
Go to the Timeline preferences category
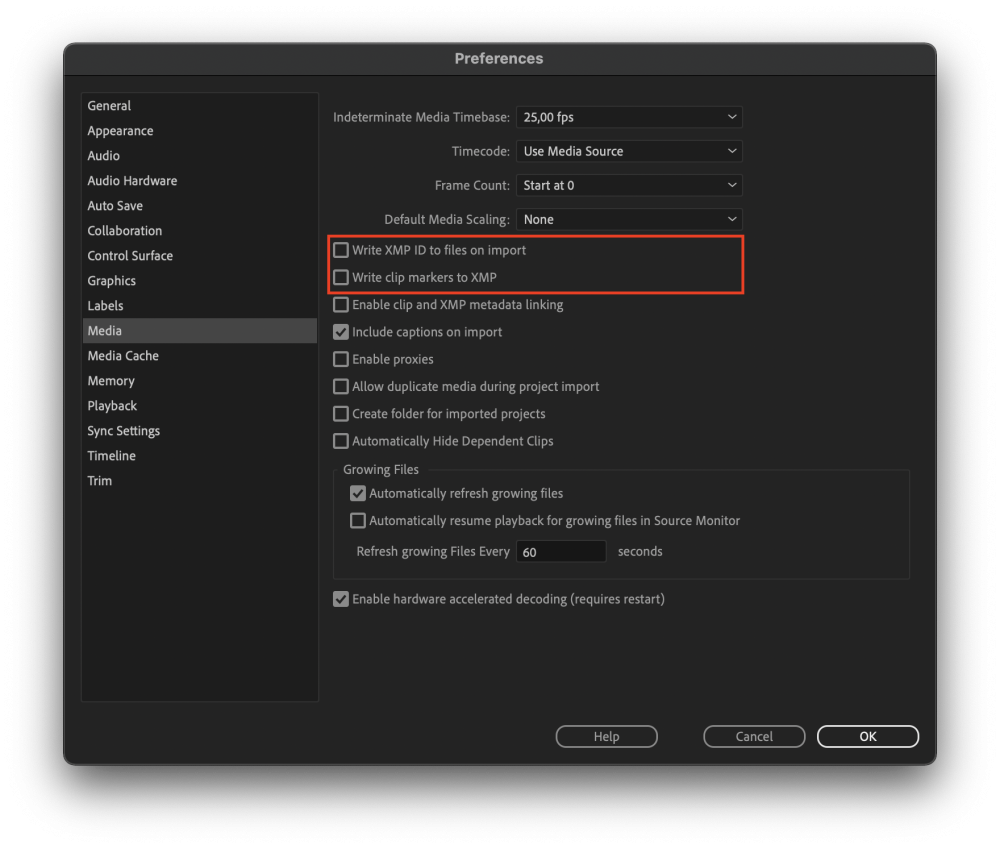pyautogui.click(x=112, y=456)
